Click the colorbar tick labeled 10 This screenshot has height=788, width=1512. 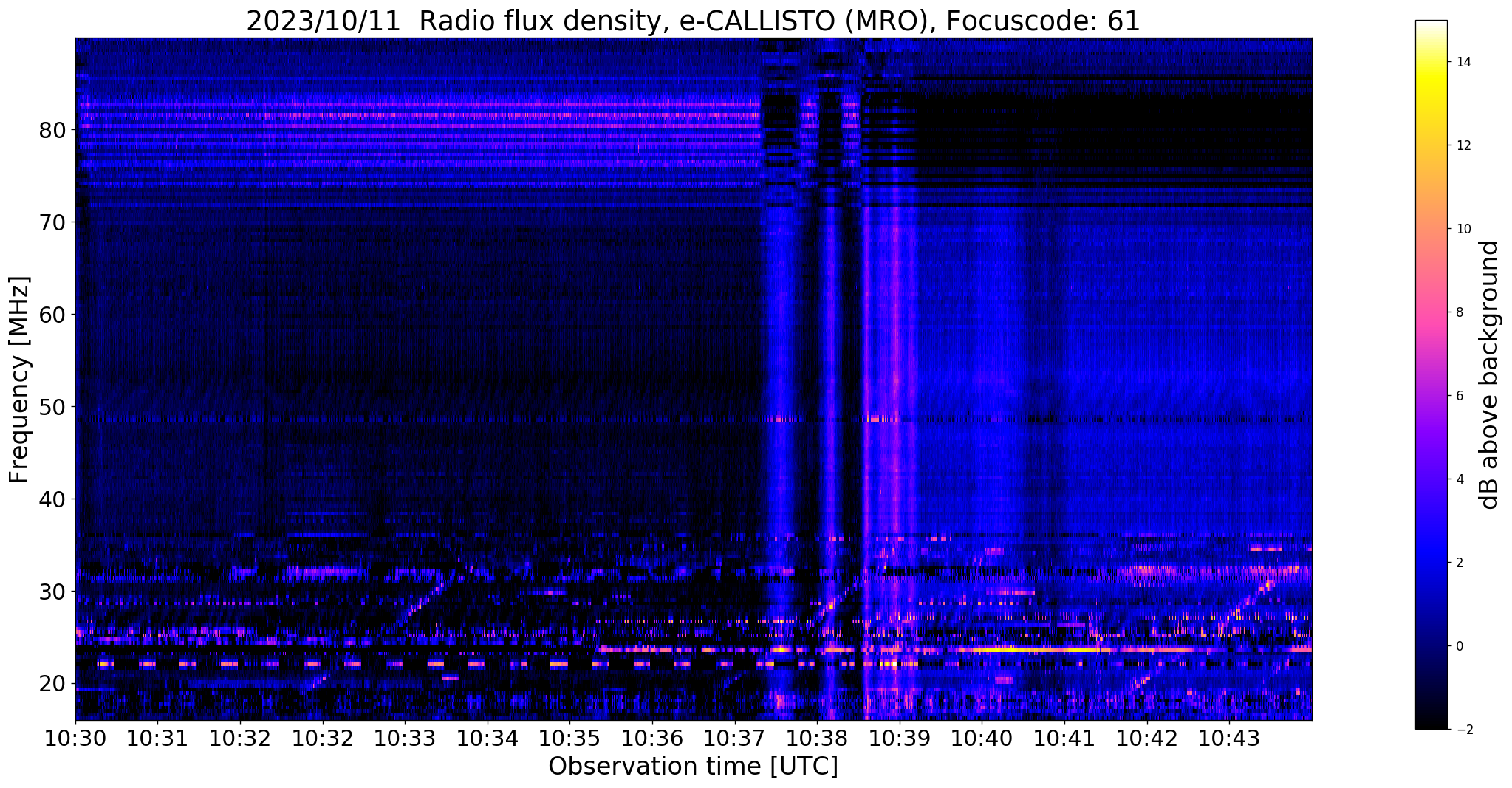(1462, 229)
